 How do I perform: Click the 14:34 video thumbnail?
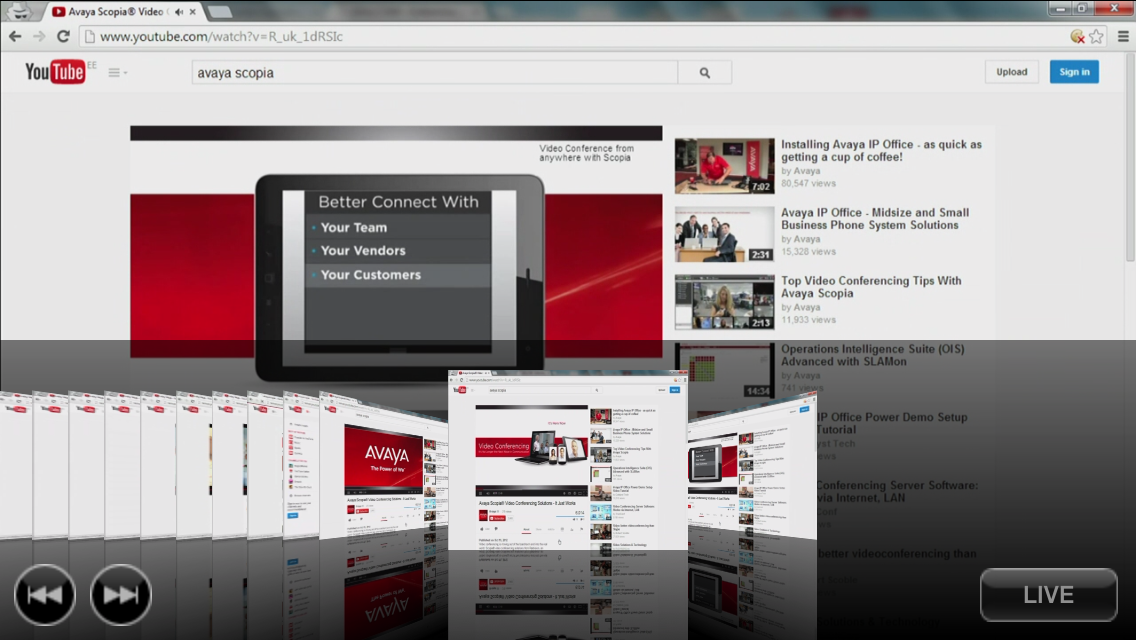tap(724, 370)
